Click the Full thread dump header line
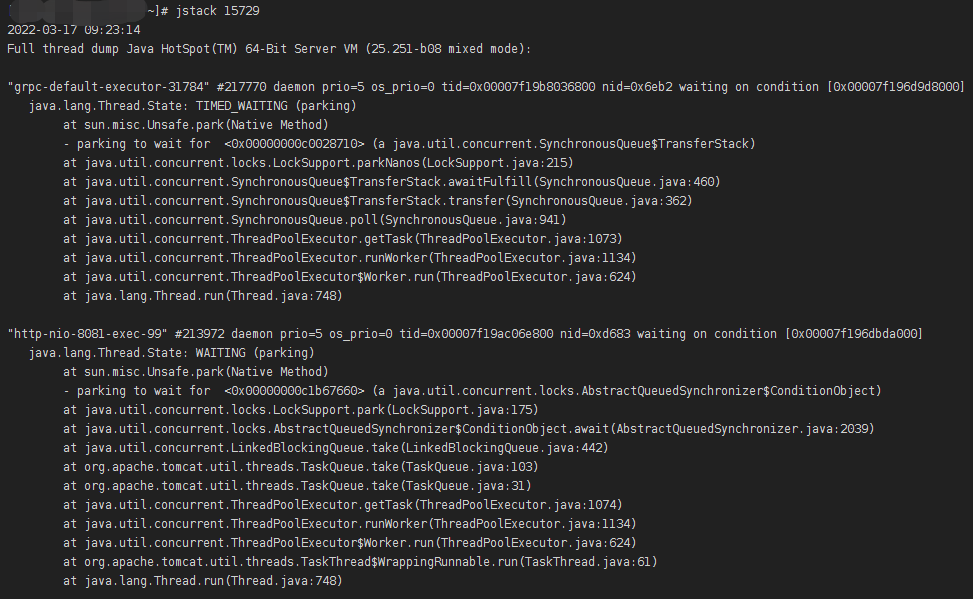 click(x=269, y=49)
